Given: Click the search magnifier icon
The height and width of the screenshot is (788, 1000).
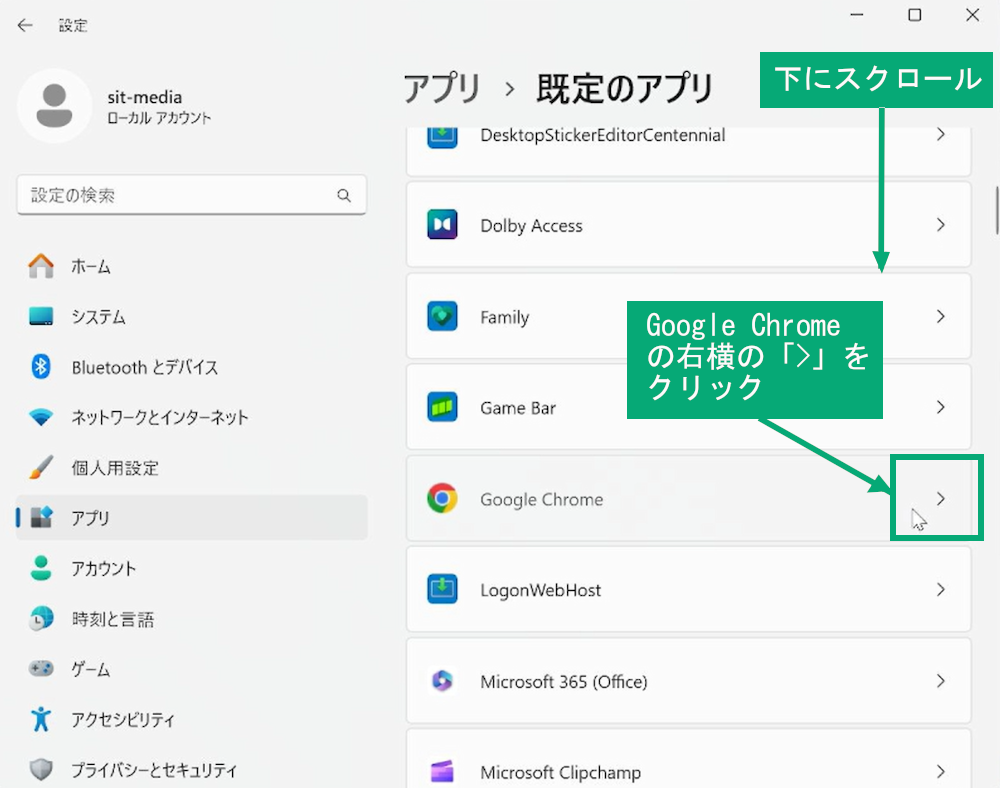Looking at the screenshot, I should [344, 195].
